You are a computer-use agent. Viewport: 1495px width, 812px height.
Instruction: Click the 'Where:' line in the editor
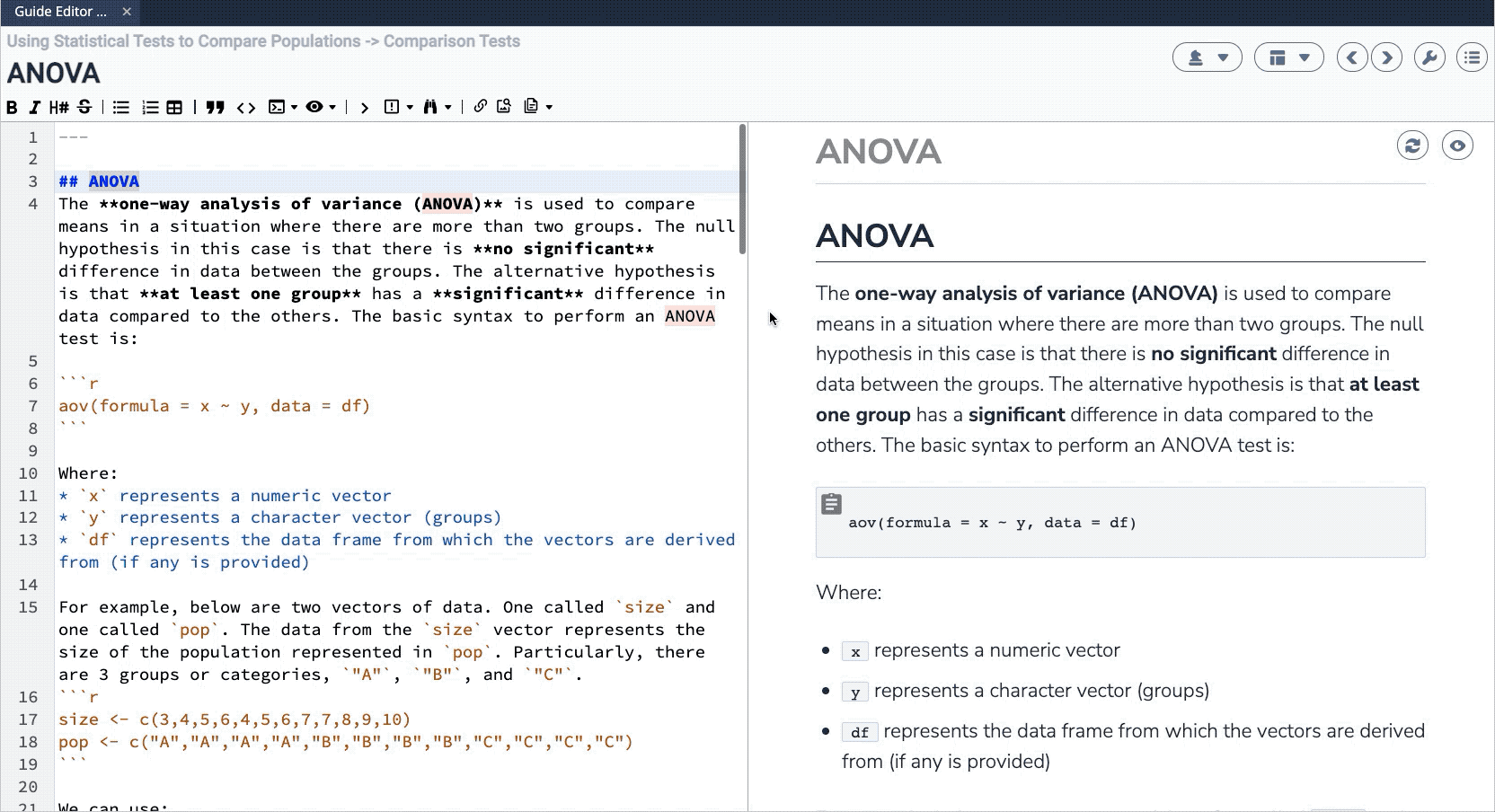click(88, 473)
